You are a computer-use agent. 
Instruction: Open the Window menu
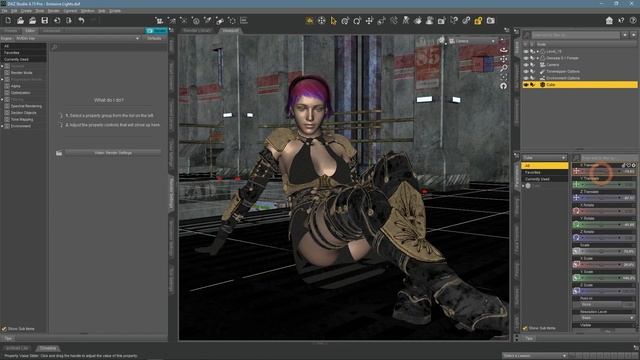87,11
